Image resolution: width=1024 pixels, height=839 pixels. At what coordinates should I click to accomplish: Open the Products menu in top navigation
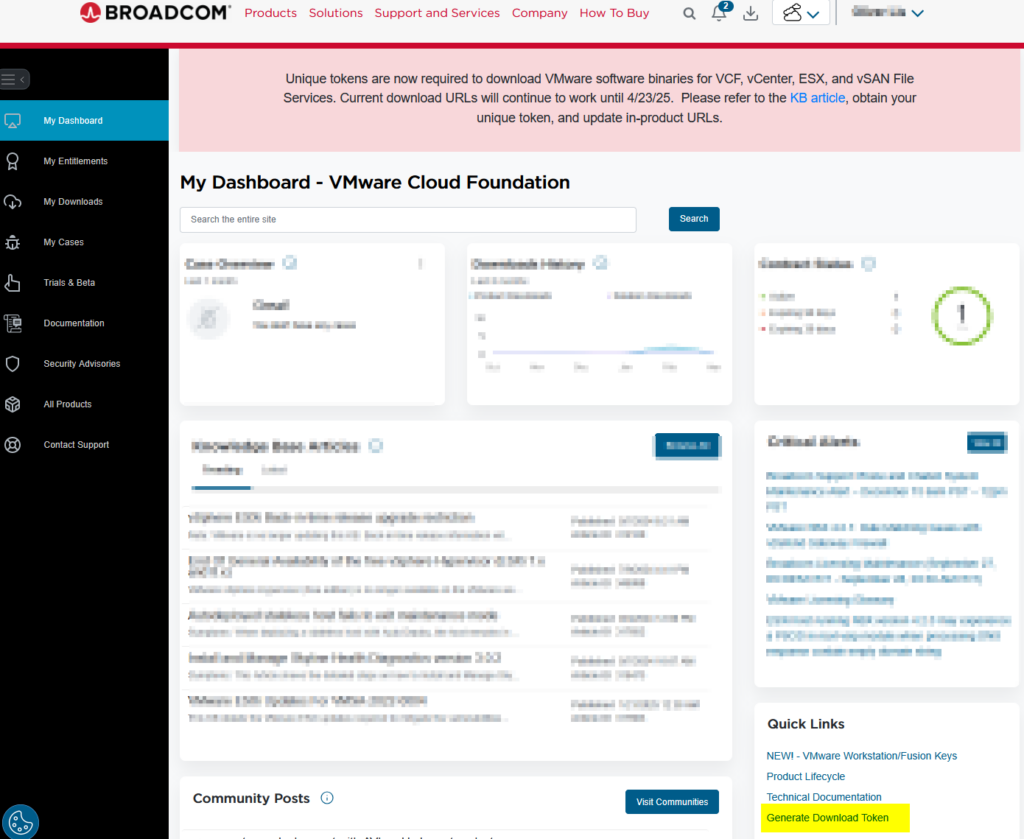pos(270,13)
